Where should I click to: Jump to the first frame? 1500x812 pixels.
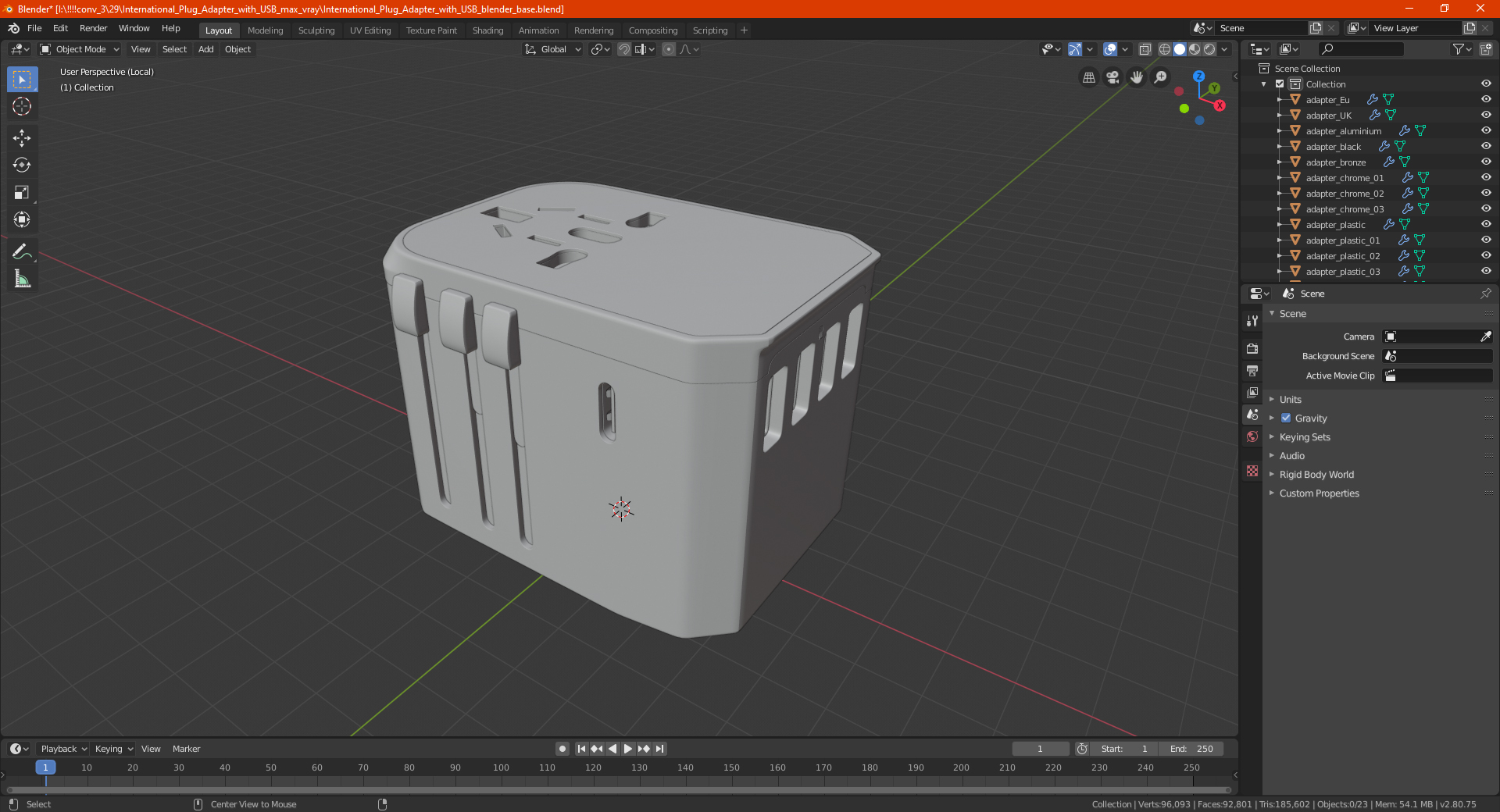581,749
